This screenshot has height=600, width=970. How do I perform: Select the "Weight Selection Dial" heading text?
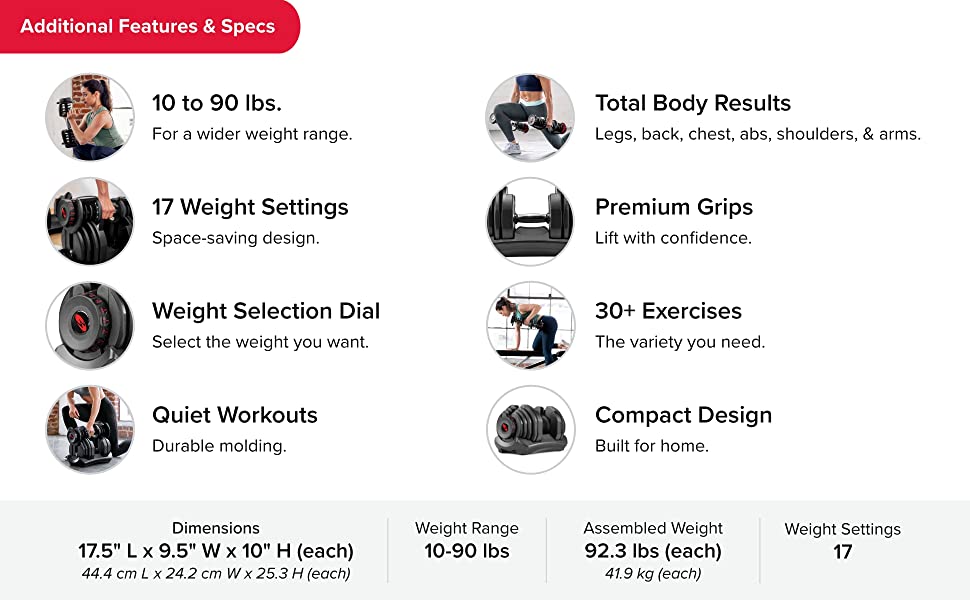pos(266,311)
